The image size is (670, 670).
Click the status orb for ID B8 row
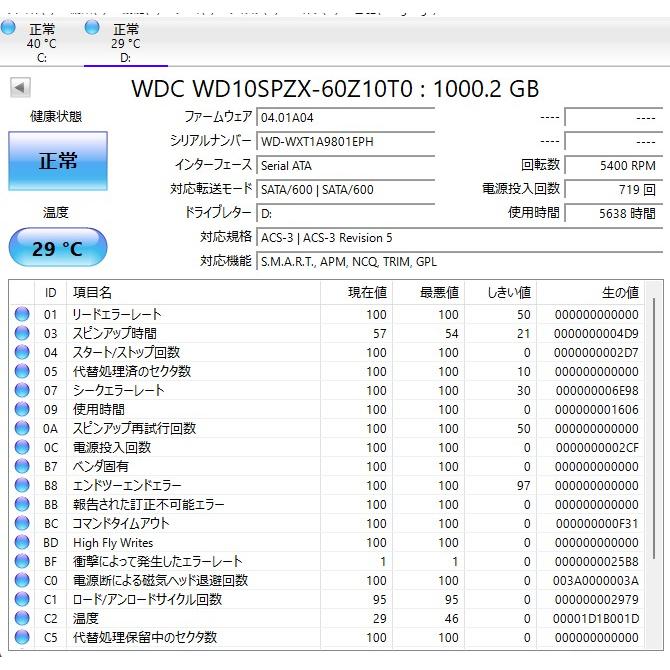click(22, 485)
